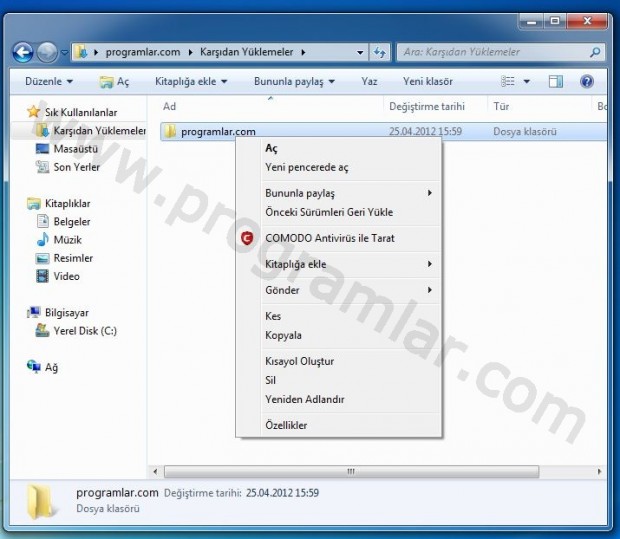Sort by Değiştirme tarihi column header

[x=427, y=106]
